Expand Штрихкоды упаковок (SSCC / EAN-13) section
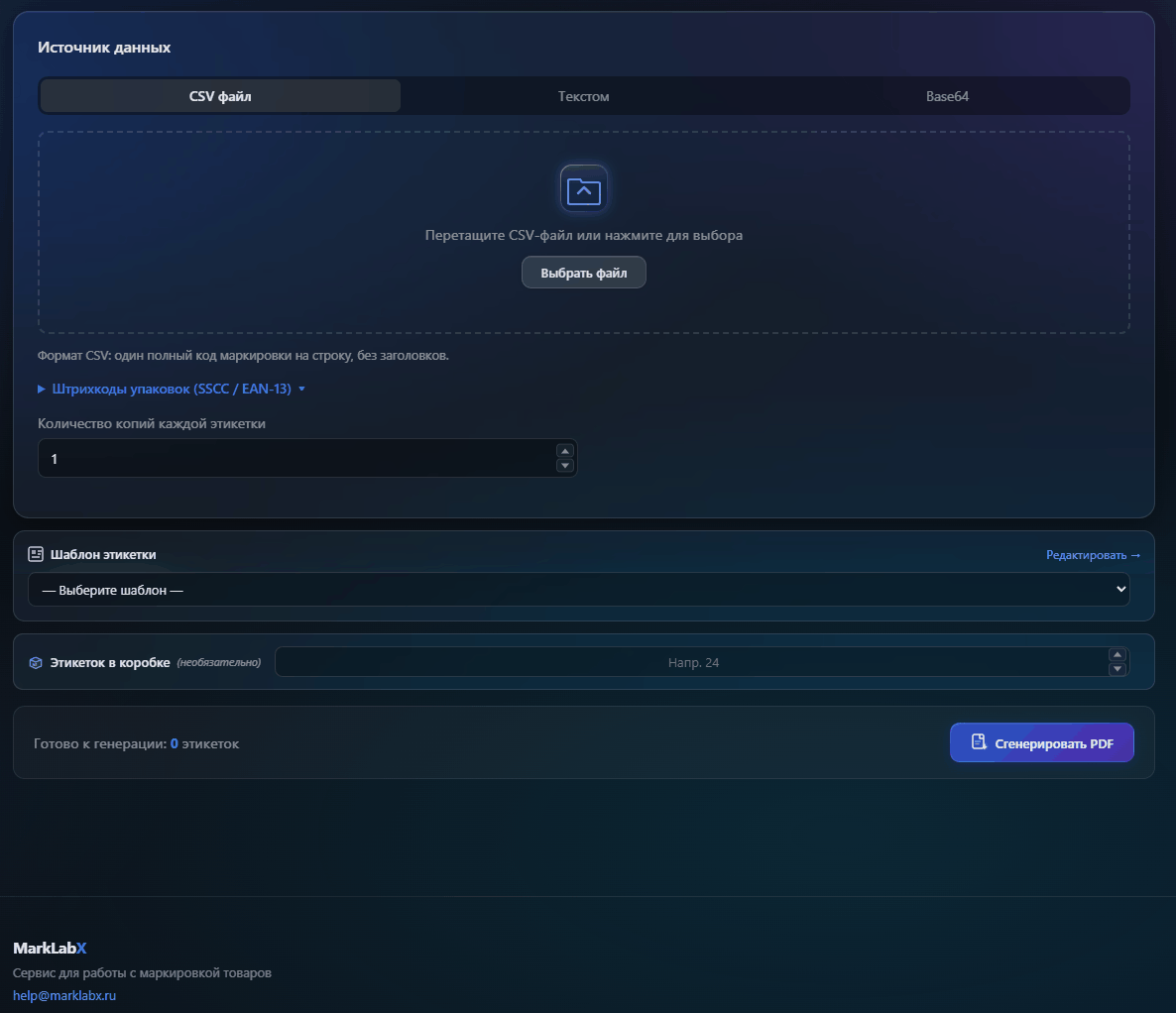This screenshot has height=1013, width=1176. (x=172, y=389)
